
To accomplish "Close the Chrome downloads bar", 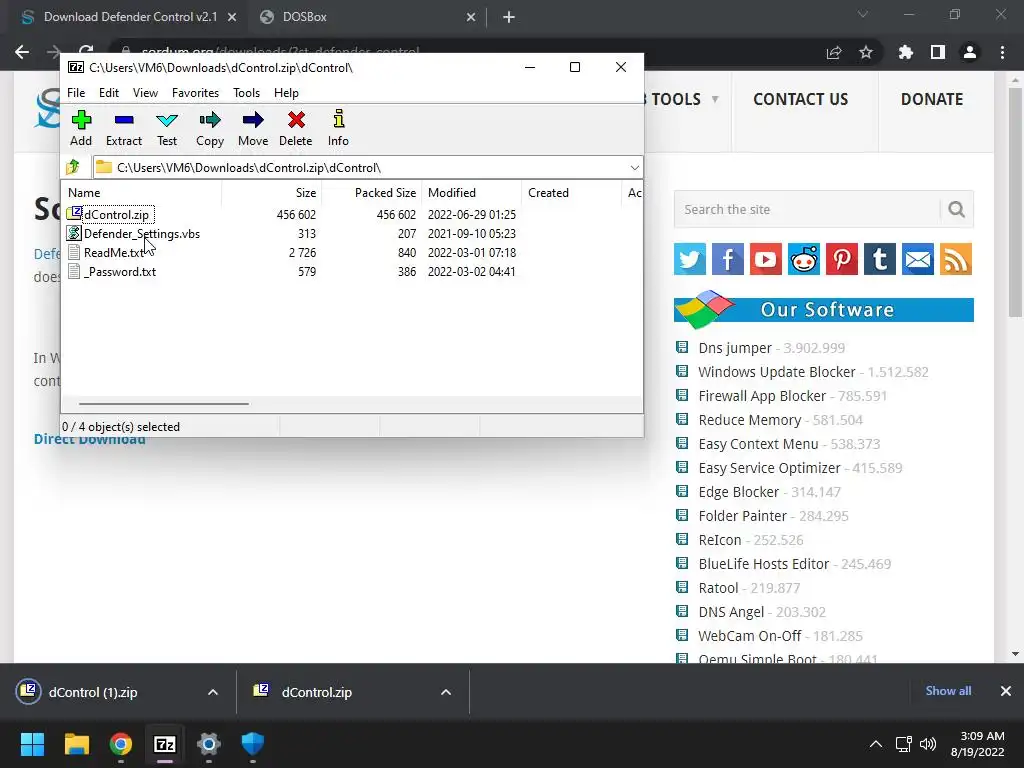I will [x=1006, y=691].
